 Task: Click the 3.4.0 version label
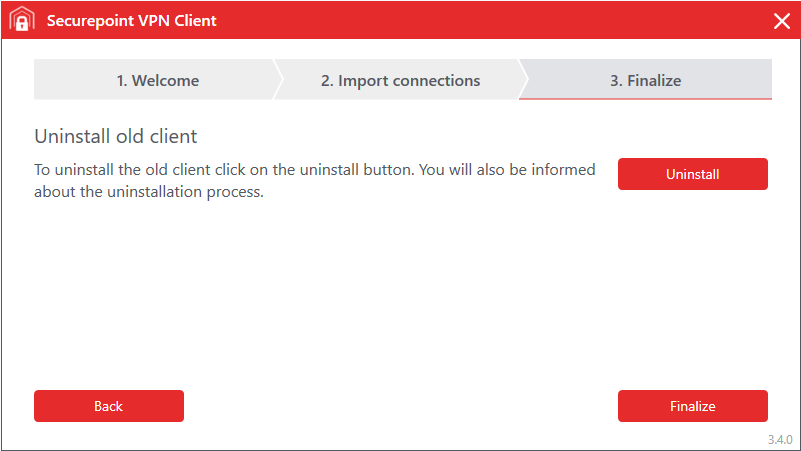point(779,440)
